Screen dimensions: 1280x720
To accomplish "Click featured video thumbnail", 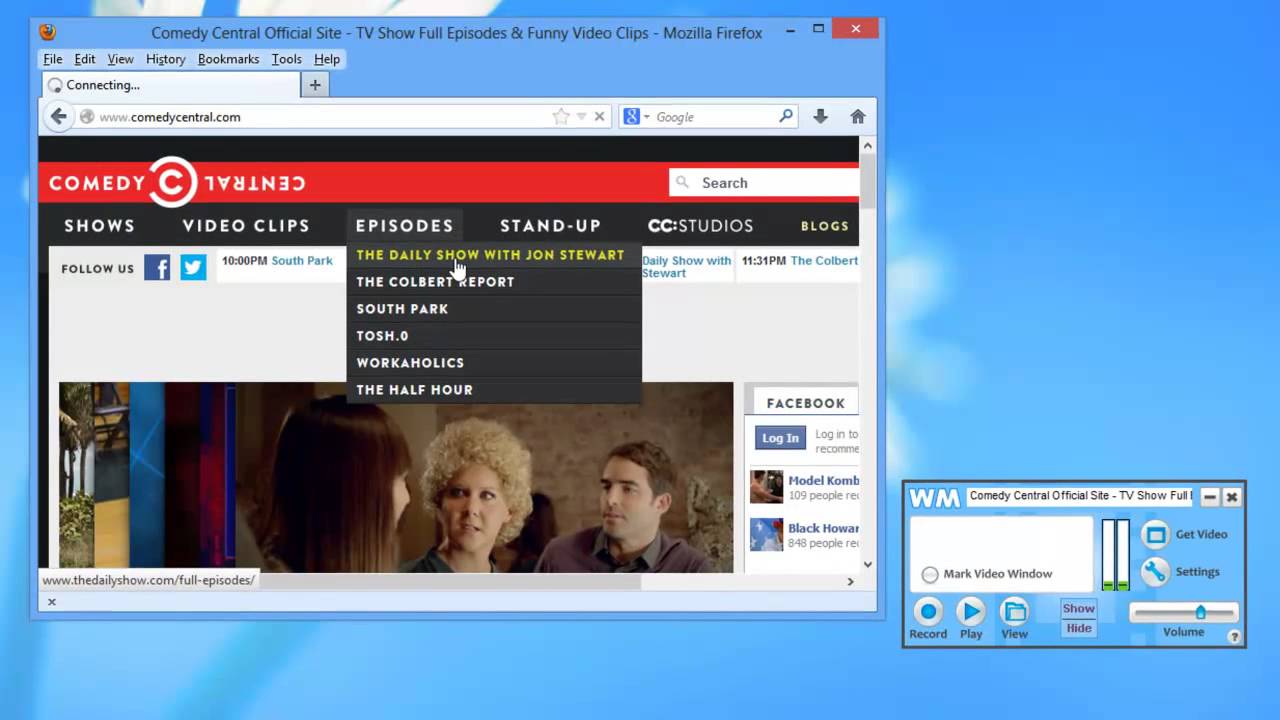I will coord(396,477).
